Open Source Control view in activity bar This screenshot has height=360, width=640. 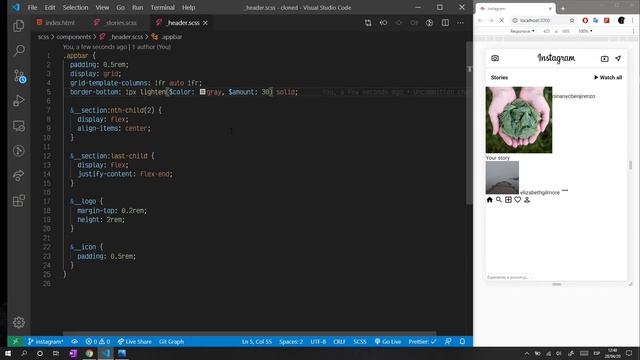19,76
